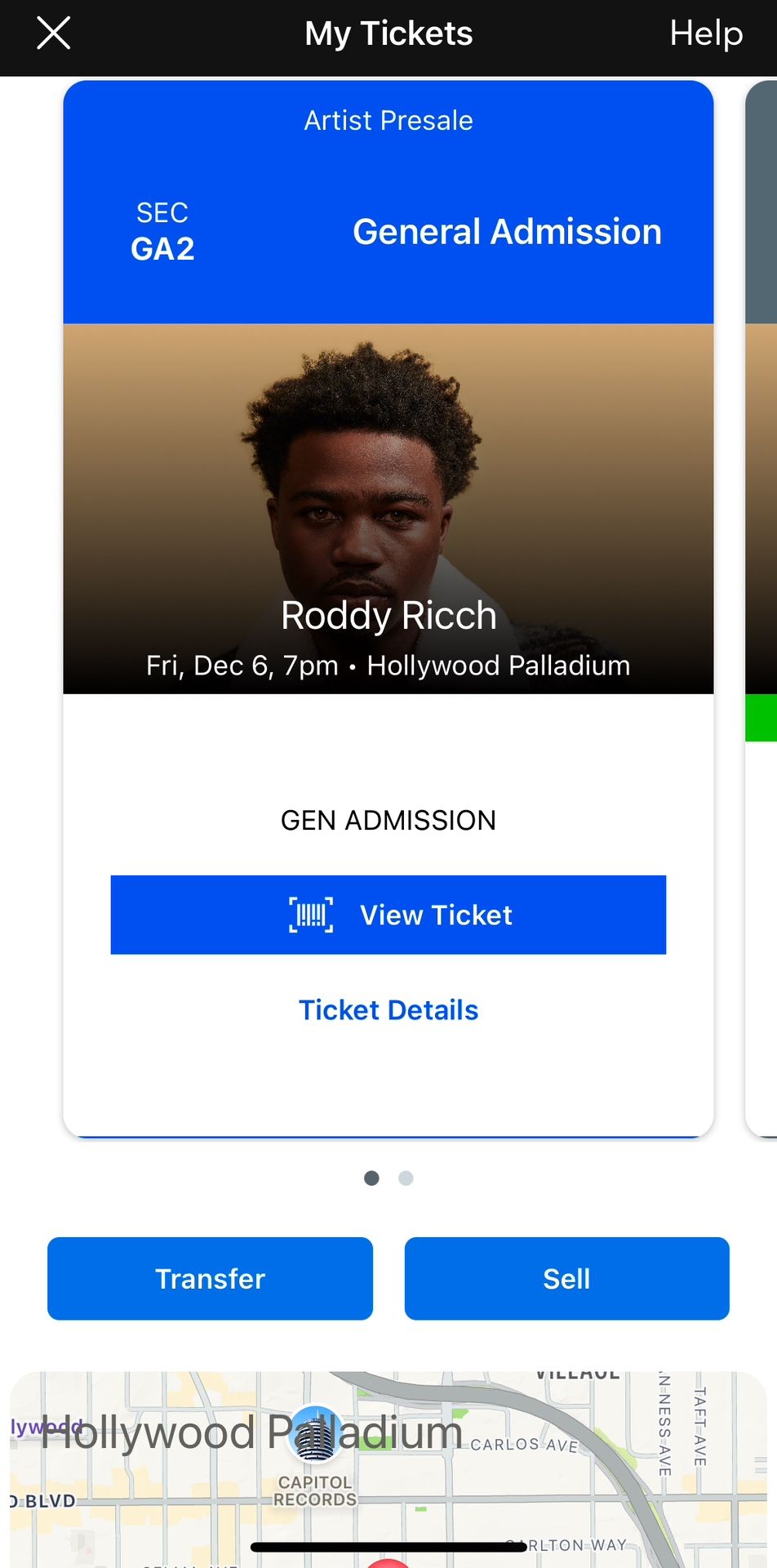The height and width of the screenshot is (1568, 777).
Task: Open the Help page
Action: click(706, 33)
